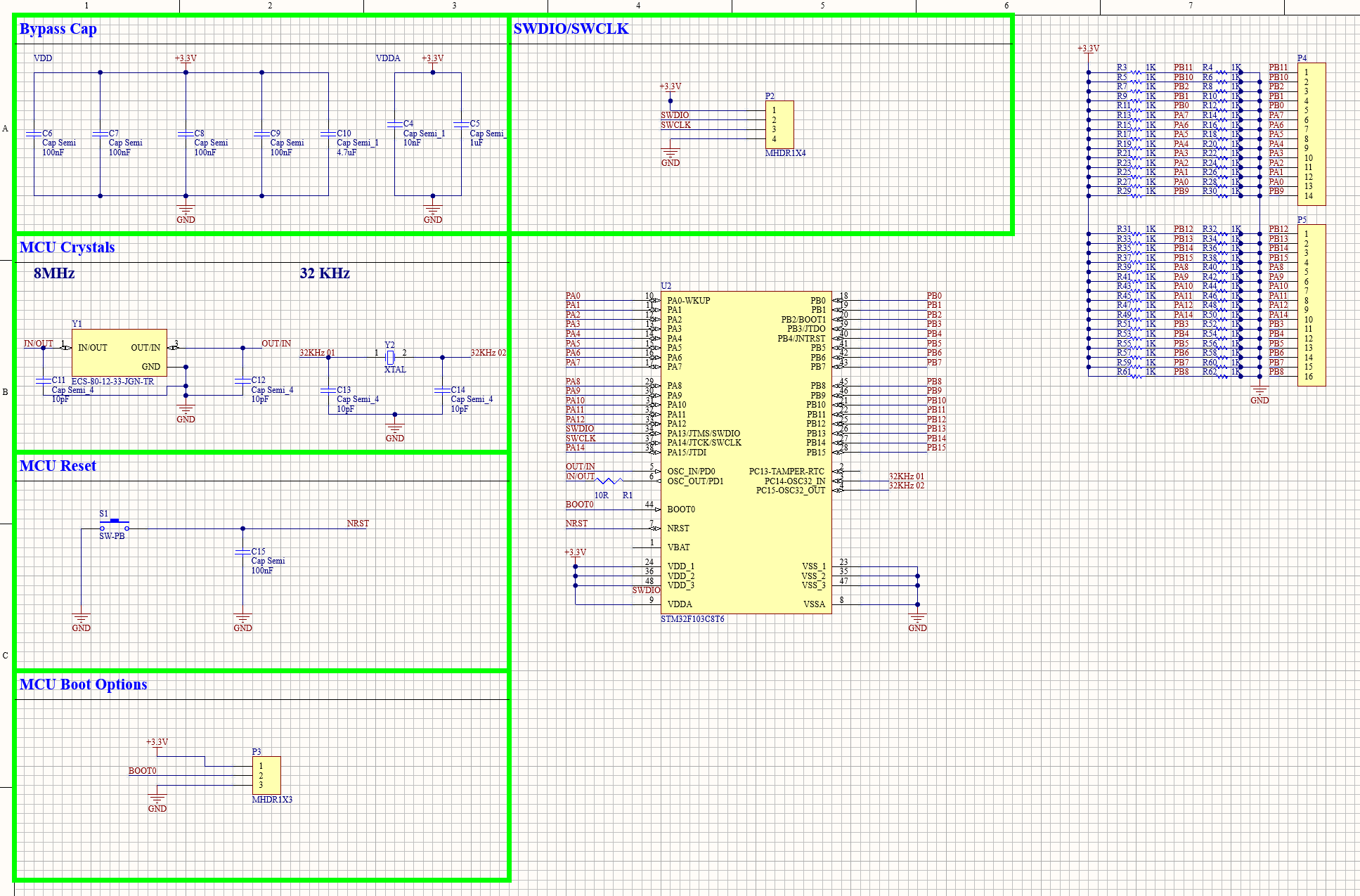The height and width of the screenshot is (896, 1360).
Task: Click the GND symbol below header P5 resistors
Action: 1259,395
